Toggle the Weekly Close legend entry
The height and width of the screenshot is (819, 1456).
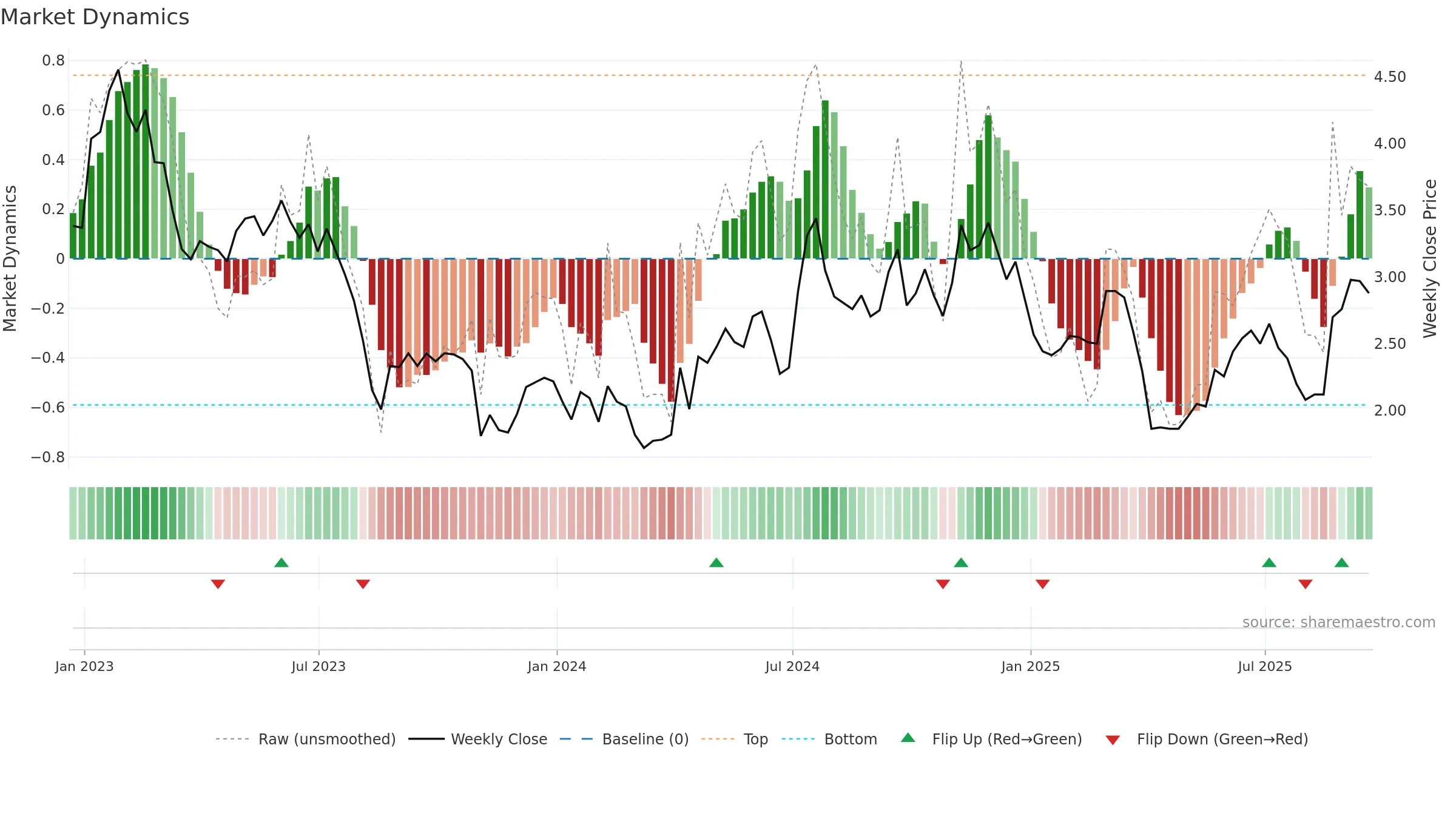click(478, 739)
